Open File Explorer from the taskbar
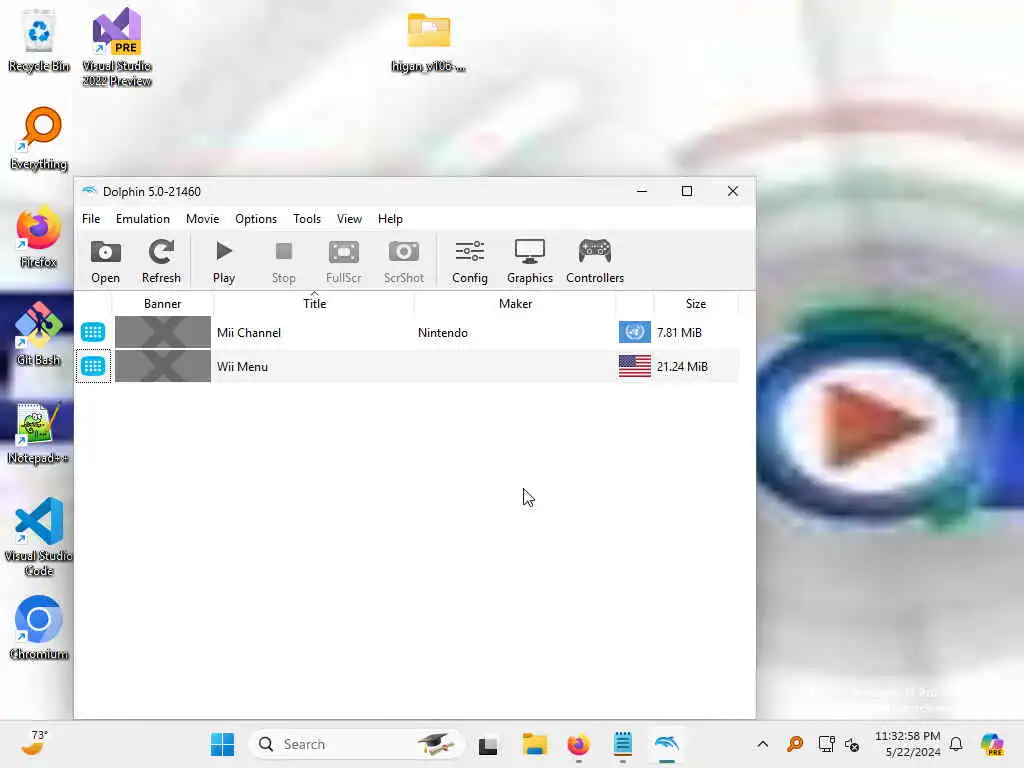 click(534, 744)
